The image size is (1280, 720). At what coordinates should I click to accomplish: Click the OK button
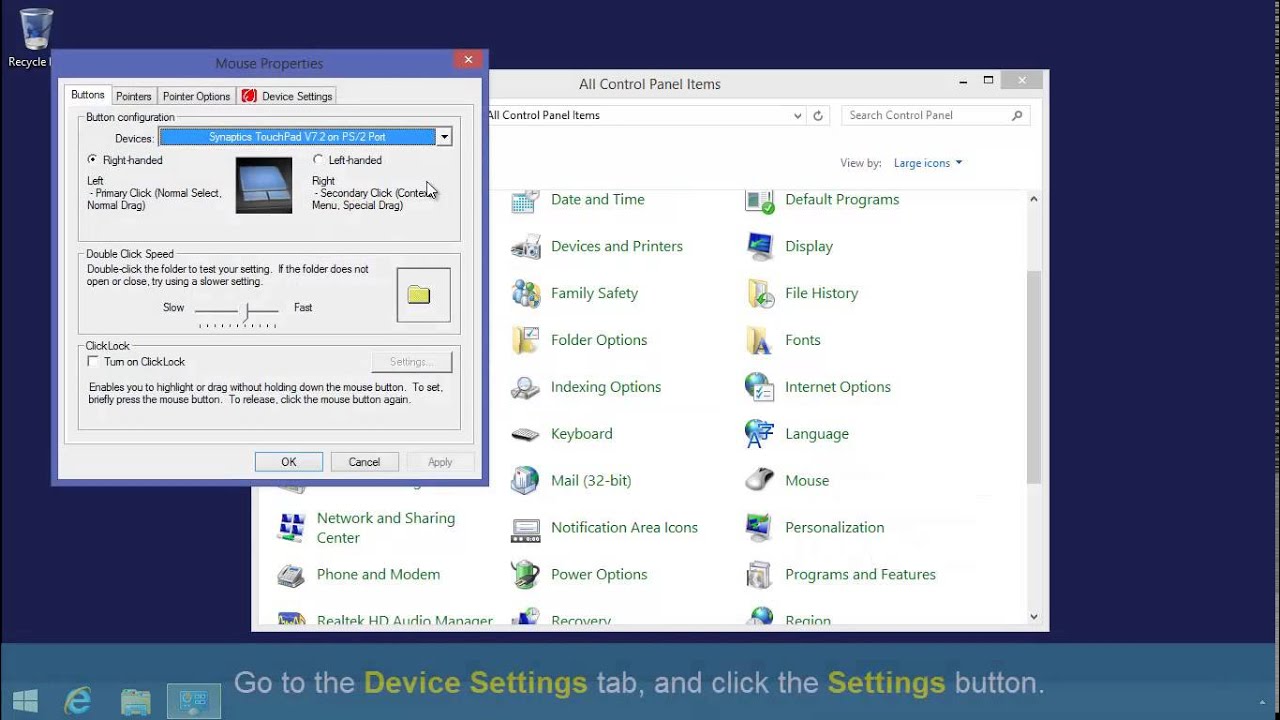pos(289,462)
